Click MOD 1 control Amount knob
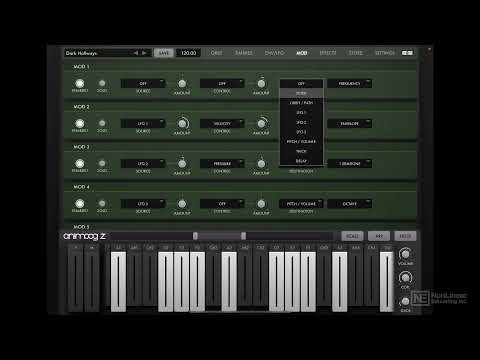Screen dimensions: 480x360 click(261, 84)
